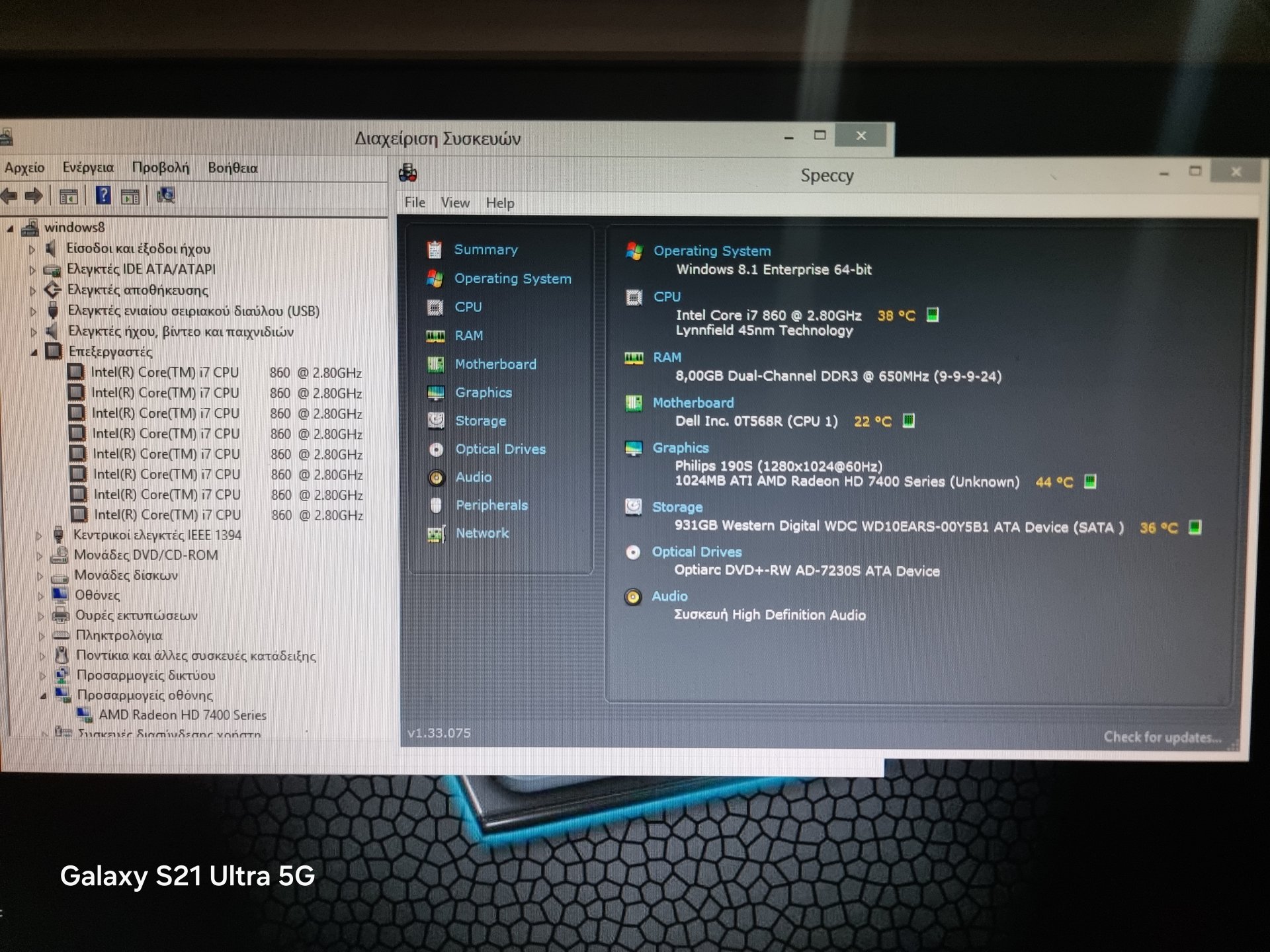Expand Μονάδες δίσκων node
This screenshot has height=952, width=1270.
pos(40,576)
